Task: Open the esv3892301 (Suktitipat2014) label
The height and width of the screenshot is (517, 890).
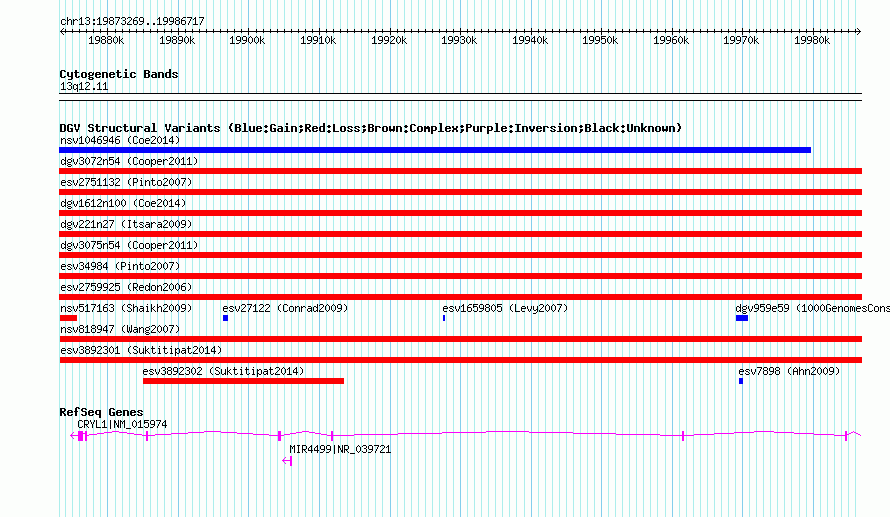Action: [141, 350]
